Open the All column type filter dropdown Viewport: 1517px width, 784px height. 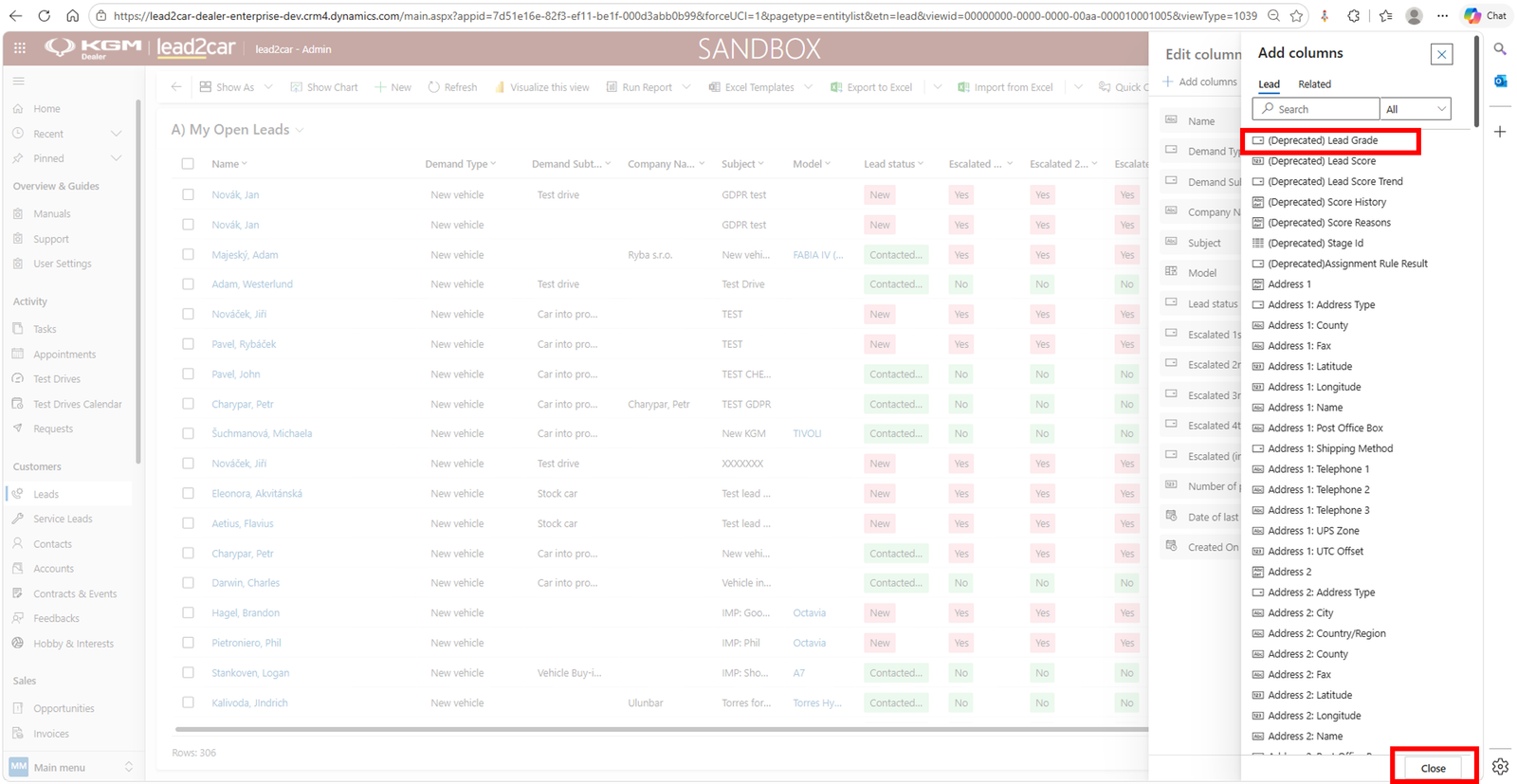(x=1416, y=109)
